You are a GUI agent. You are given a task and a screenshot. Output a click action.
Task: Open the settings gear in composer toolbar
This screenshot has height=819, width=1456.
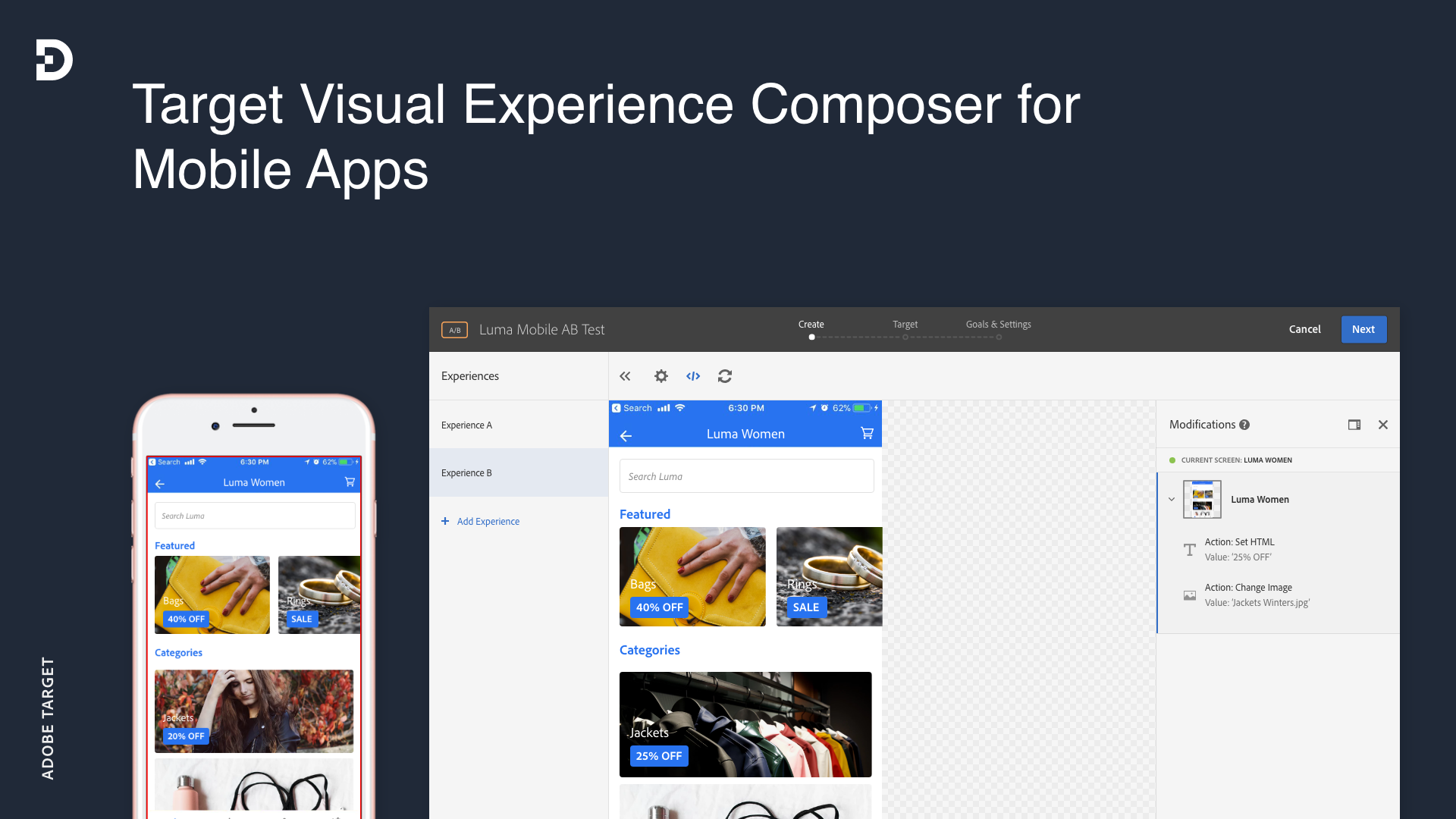[x=661, y=376]
